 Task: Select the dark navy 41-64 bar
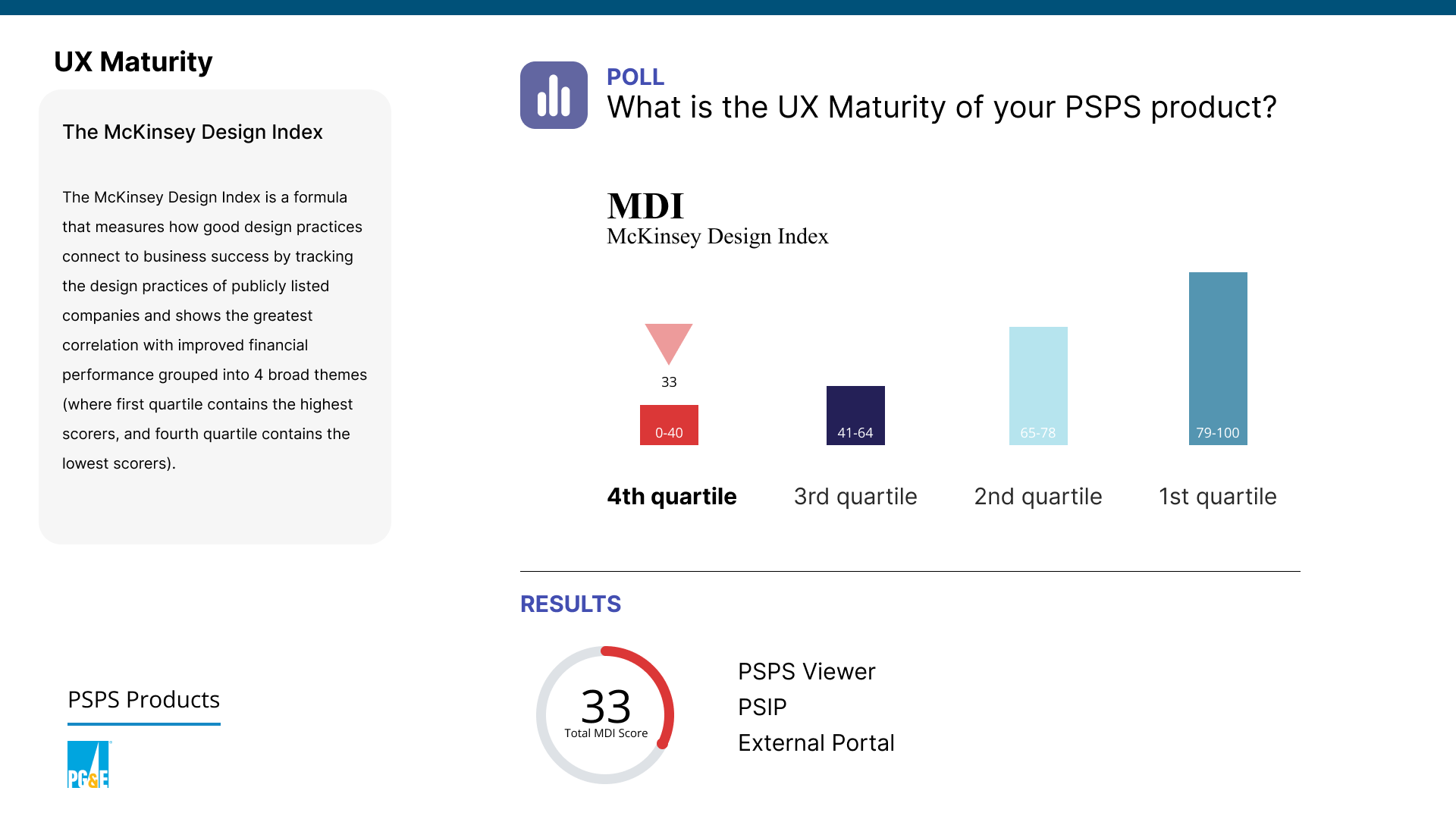(855, 416)
